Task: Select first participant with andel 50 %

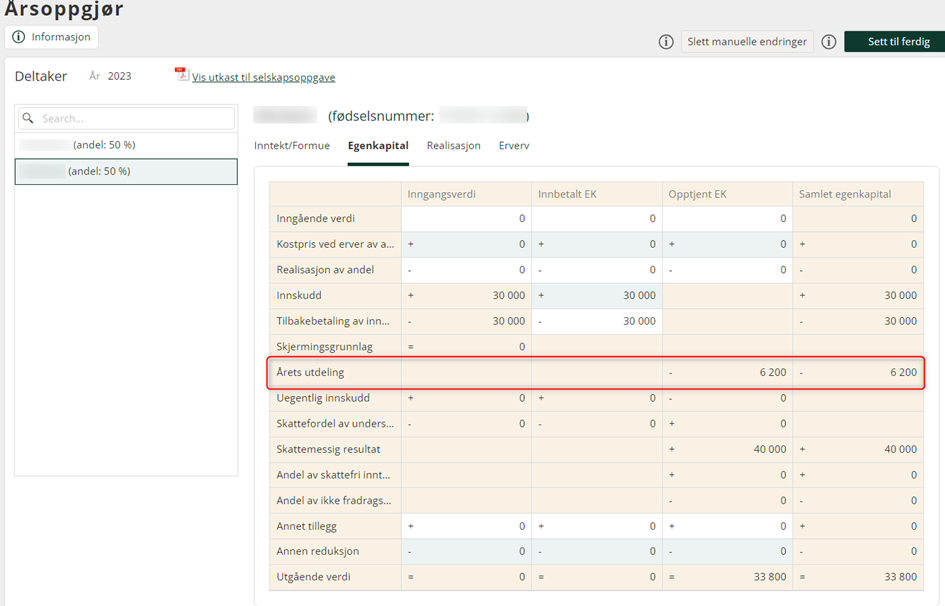Action: click(x=126, y=145)
